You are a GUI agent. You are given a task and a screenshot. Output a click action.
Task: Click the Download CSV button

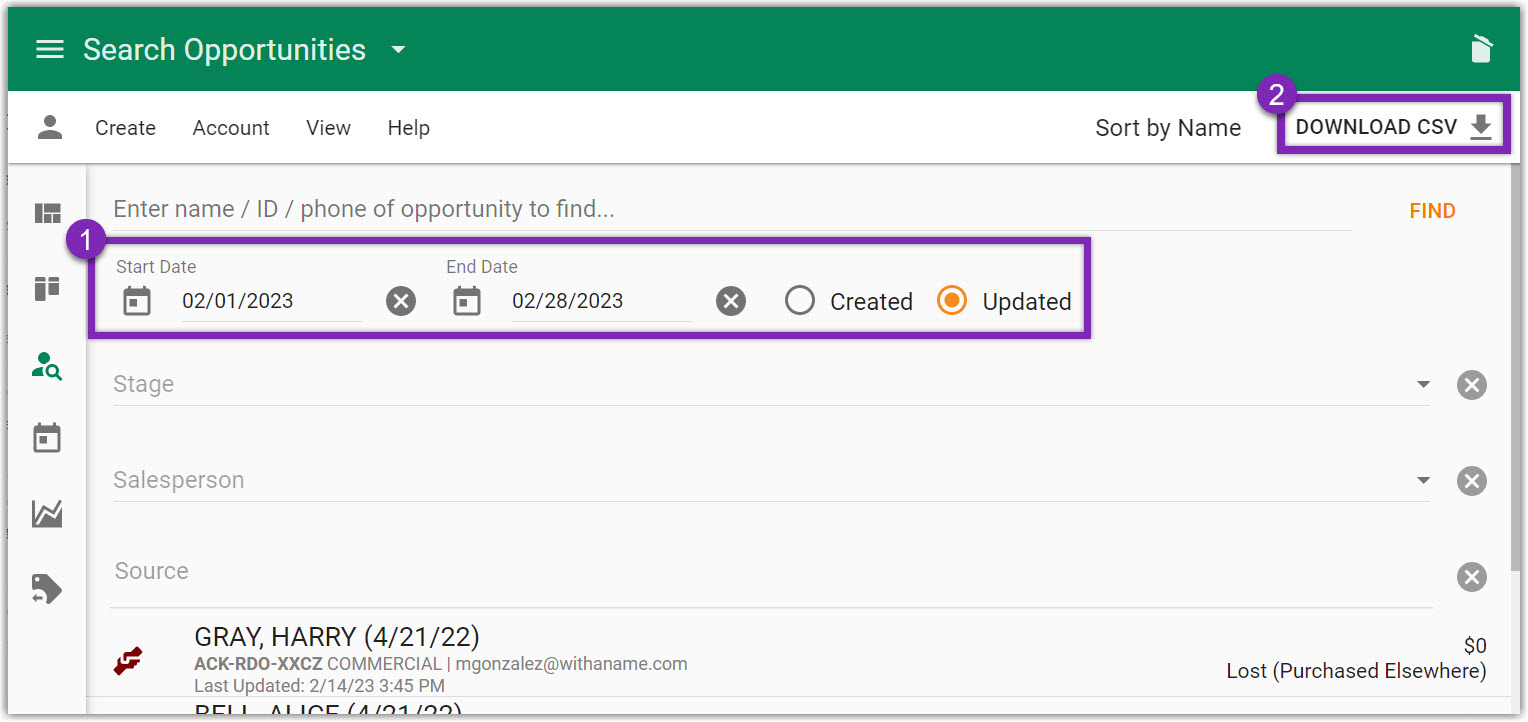(1393, 128)
